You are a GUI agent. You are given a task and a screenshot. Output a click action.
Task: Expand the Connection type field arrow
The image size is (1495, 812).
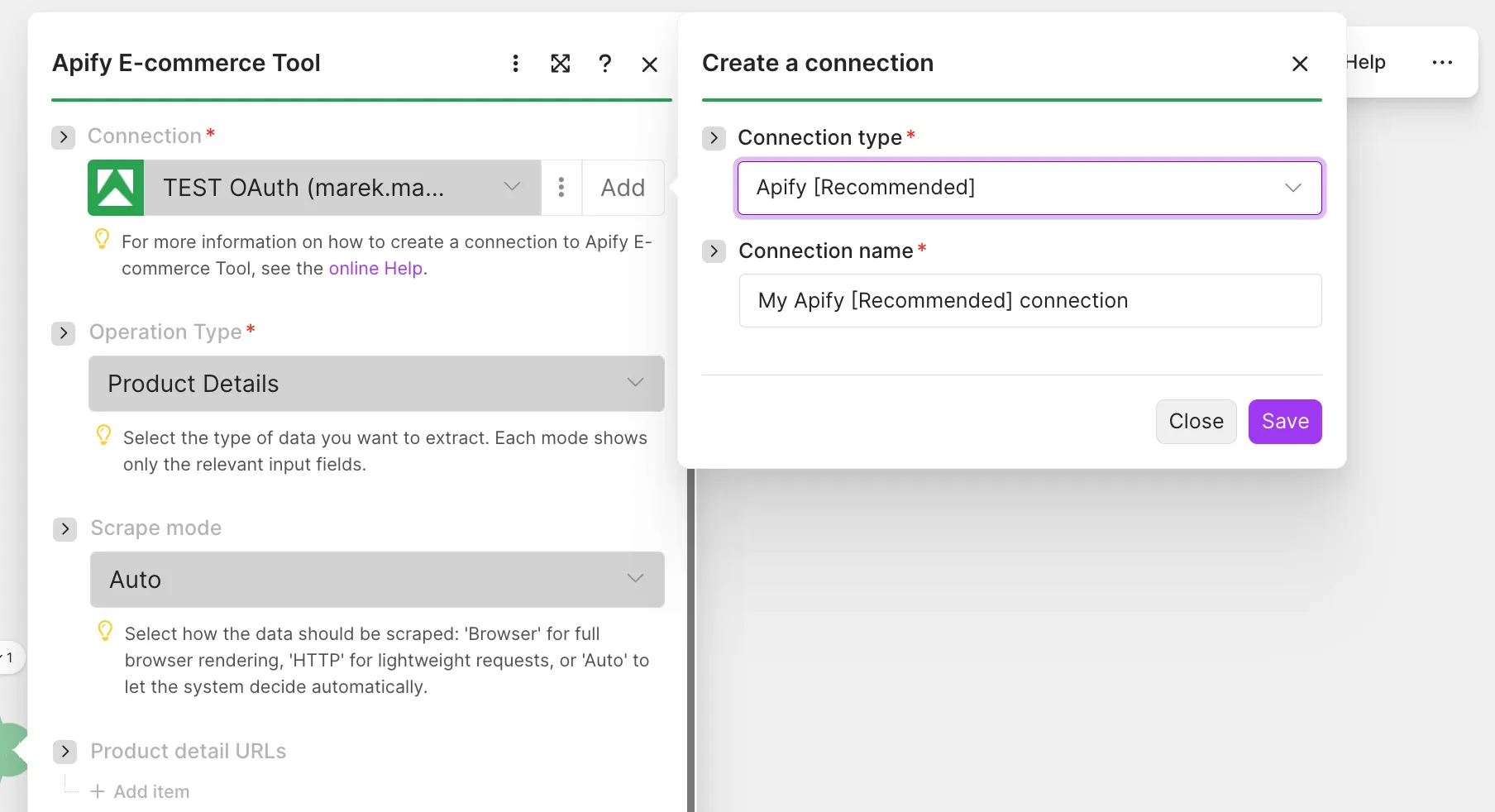click(x=714, y=138)
